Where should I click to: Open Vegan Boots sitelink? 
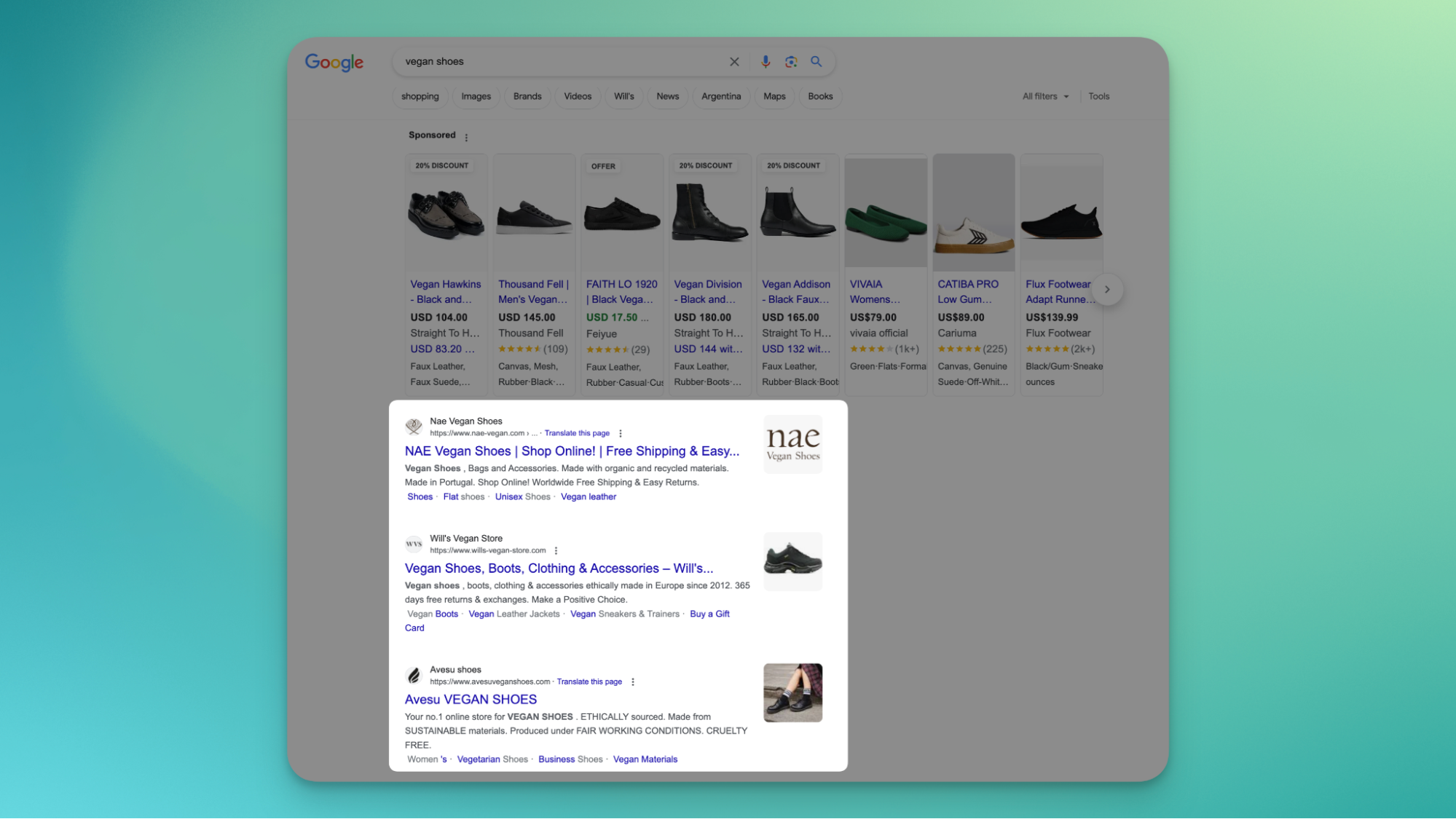tap(433, 614)
